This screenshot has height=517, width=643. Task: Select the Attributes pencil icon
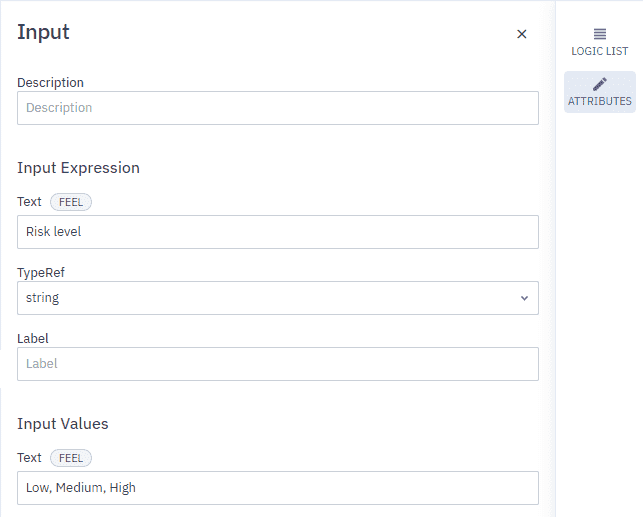tap(600, 84)
